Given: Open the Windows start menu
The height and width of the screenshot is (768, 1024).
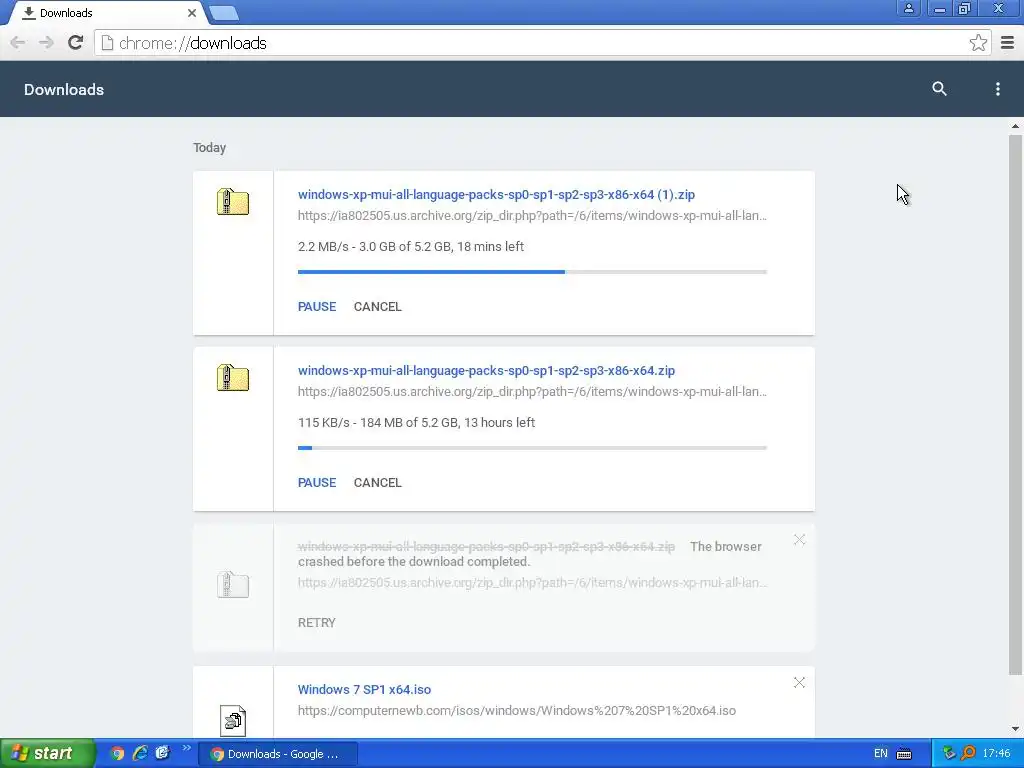Looking at the screenshot, I should click(46, 753).
